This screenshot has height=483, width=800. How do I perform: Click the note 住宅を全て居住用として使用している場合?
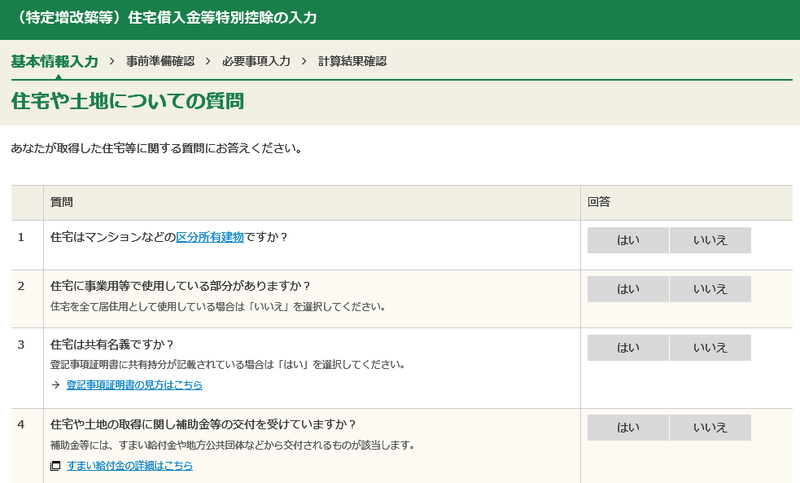(x=218, y=307)
